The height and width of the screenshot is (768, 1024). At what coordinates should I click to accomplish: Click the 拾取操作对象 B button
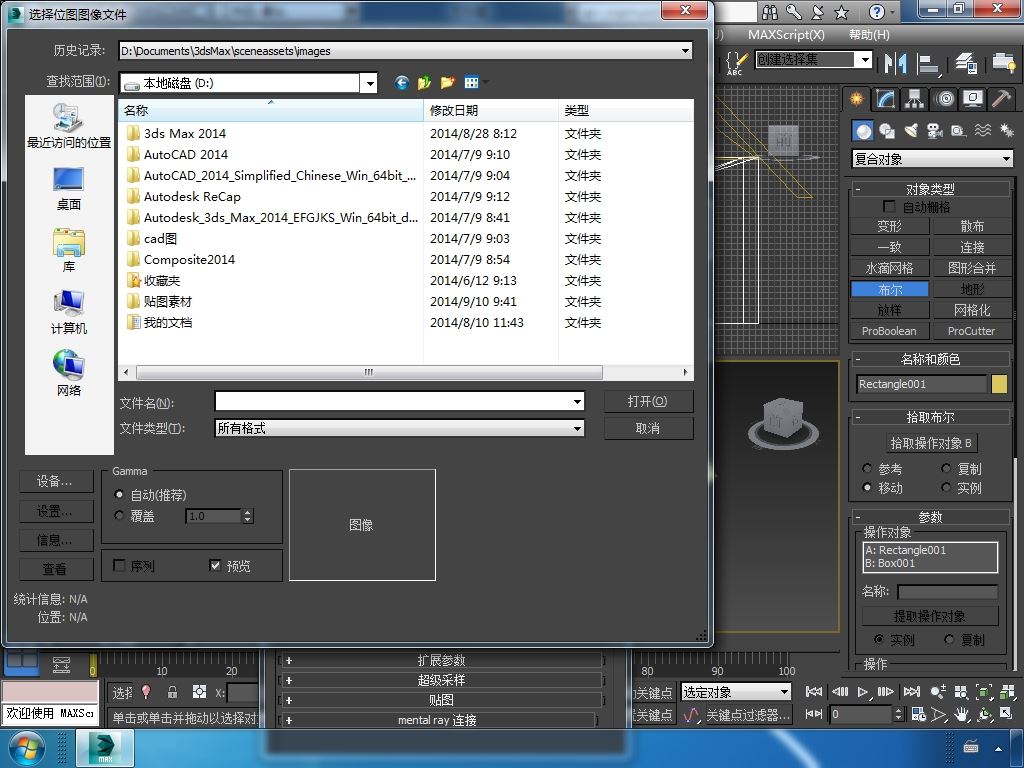(x=931, y=443)
